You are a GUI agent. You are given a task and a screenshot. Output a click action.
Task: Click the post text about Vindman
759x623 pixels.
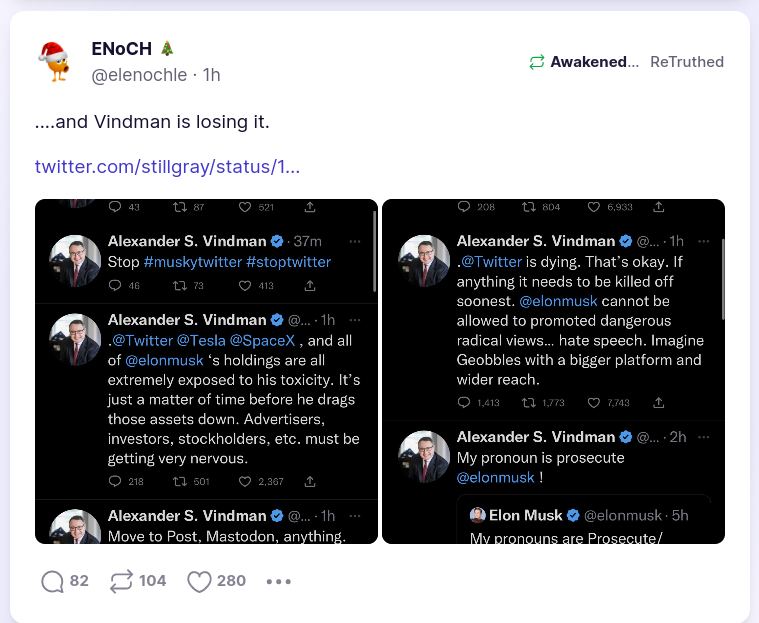click(x=152, y=122)
